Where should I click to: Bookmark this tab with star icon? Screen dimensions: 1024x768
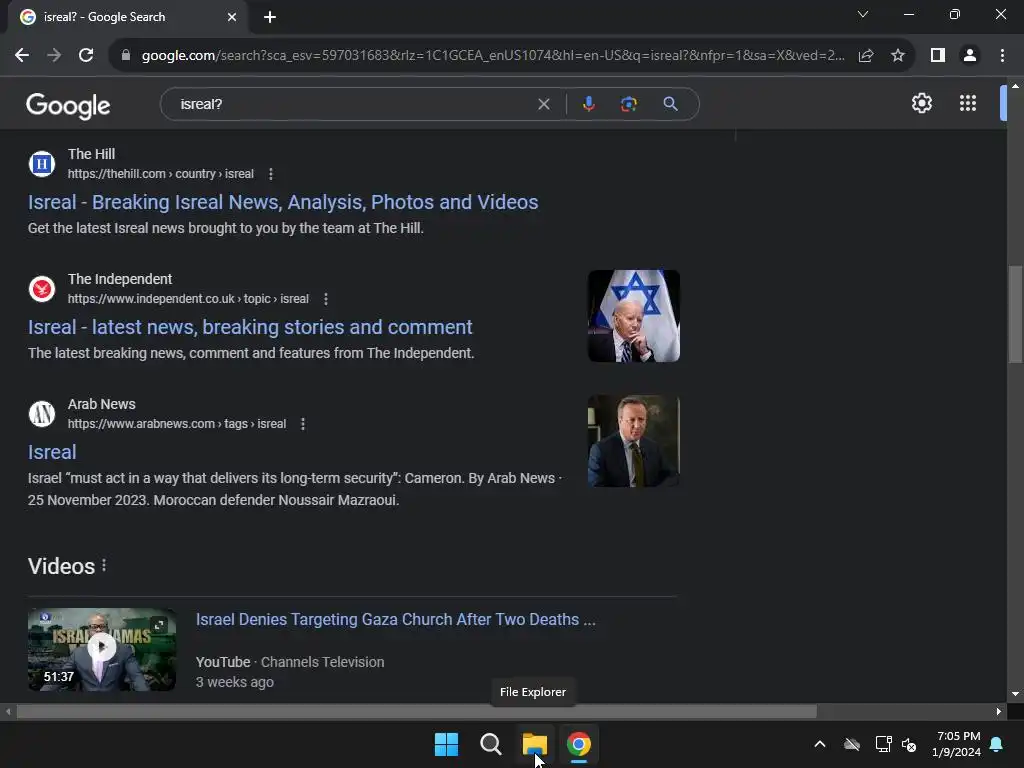click(x=898, y=56)
